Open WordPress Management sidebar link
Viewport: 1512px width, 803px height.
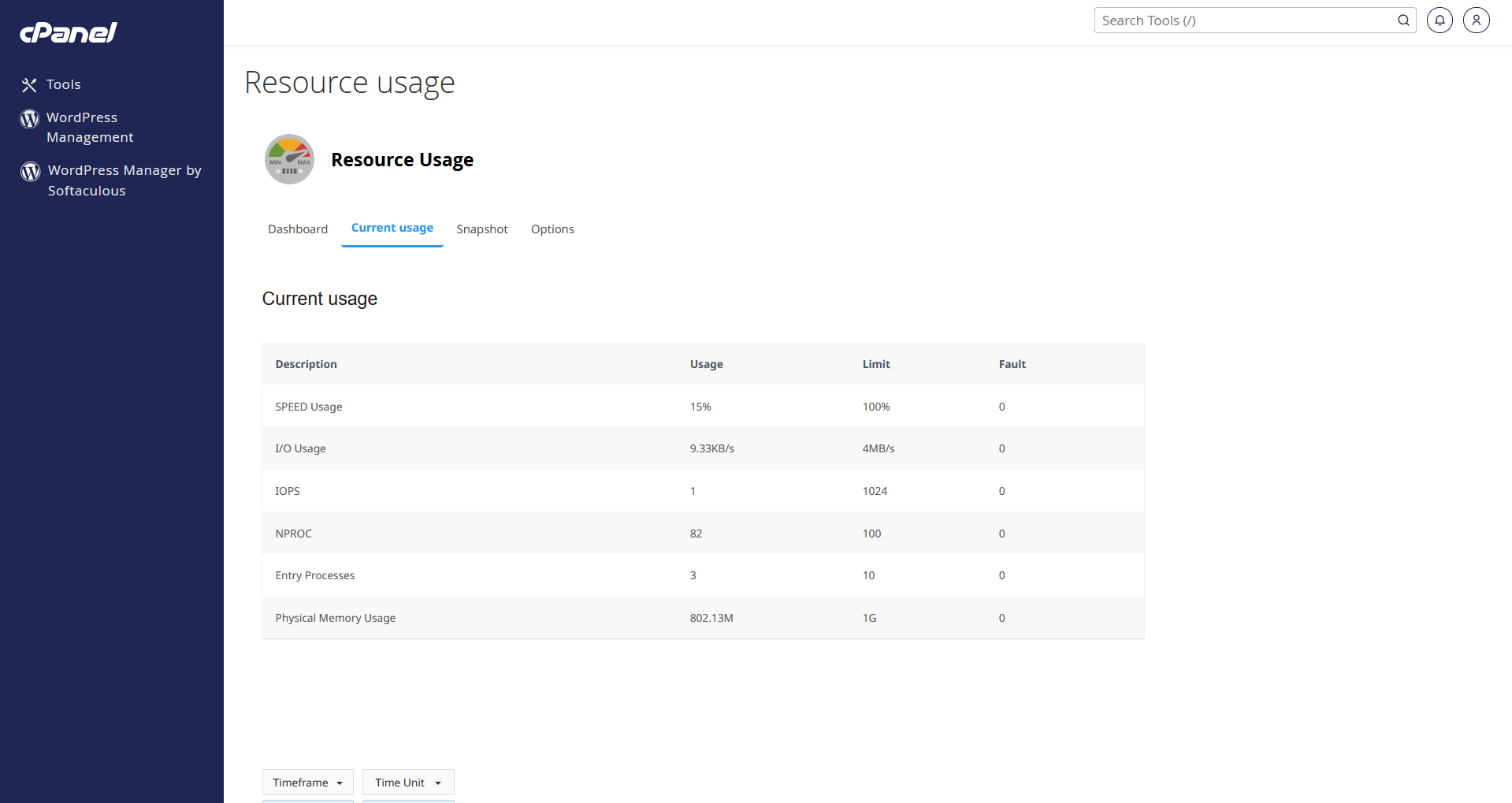click(90, 127)
